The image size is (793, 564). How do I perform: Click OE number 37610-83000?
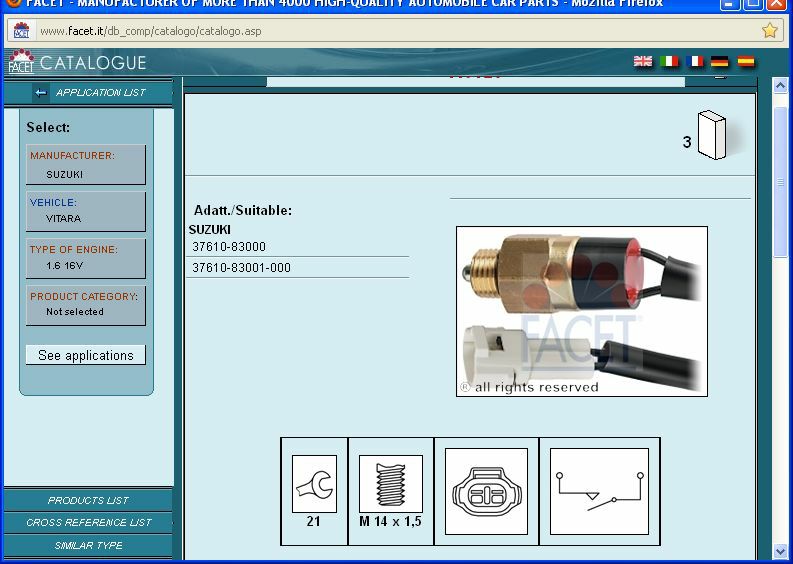point(229,247)
